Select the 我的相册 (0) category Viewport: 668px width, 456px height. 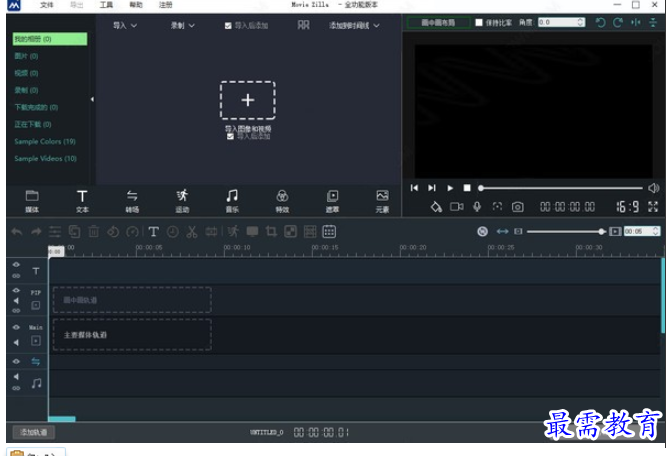50,39
